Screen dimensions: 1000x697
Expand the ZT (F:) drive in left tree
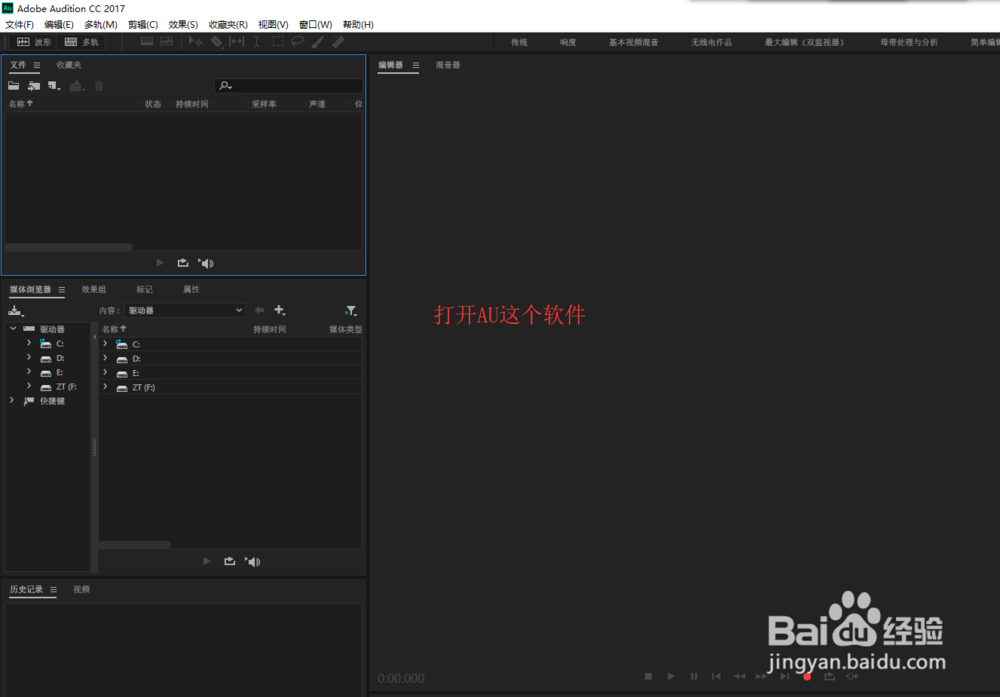coord(29,386)
